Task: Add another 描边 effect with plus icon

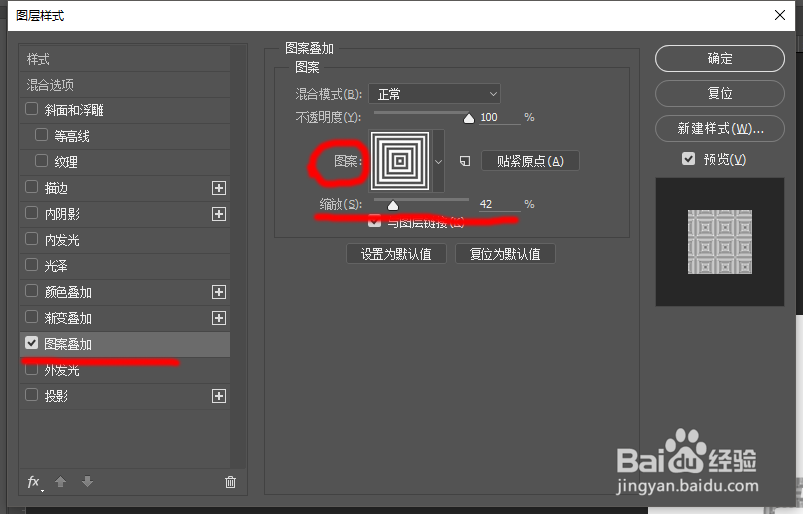Action: [x=219, y=188]
